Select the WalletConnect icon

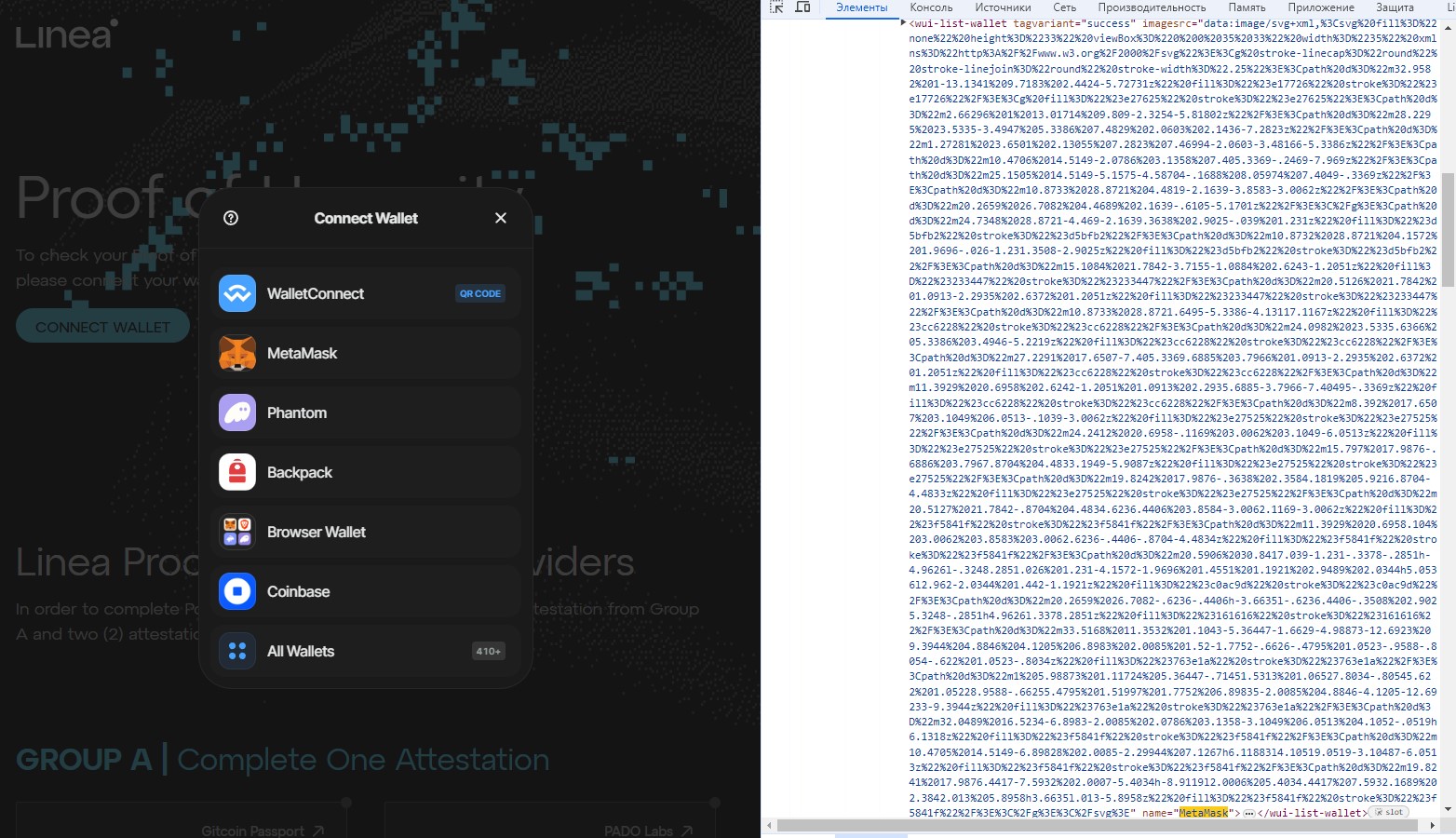click(x=237, y=293)
